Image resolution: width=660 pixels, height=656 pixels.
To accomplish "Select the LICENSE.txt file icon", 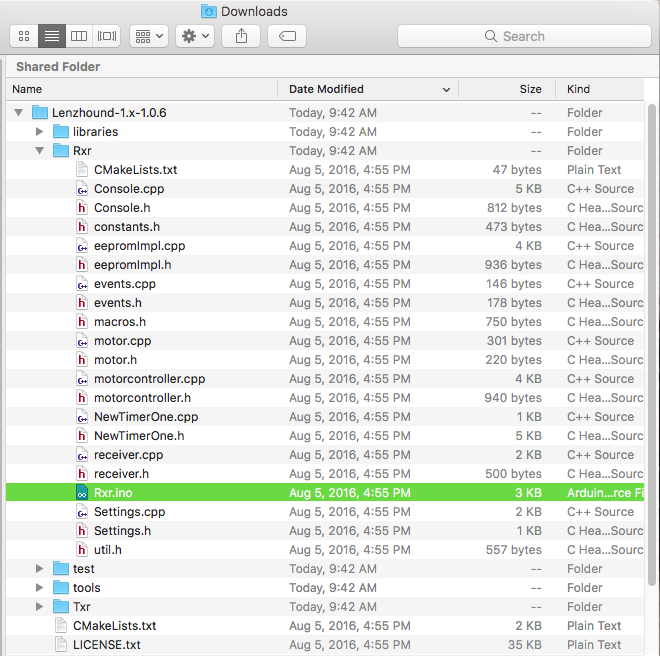I will point(61,645).
